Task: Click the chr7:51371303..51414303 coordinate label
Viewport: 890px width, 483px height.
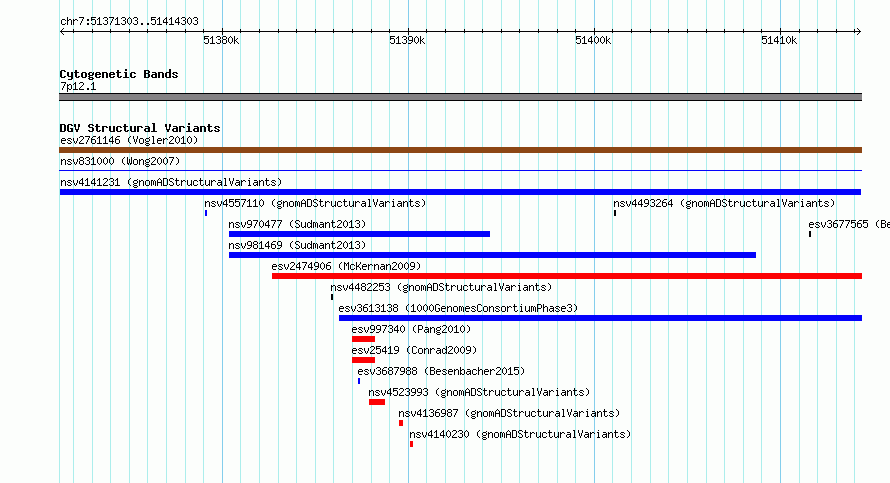Action: [129, 21]
